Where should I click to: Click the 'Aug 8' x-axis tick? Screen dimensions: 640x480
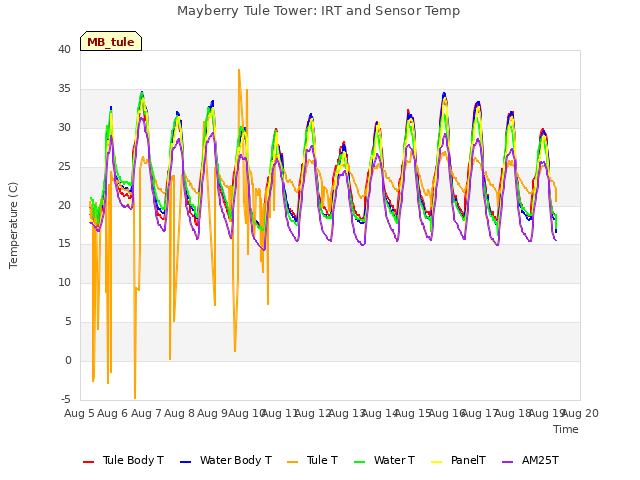pos(179,413)
